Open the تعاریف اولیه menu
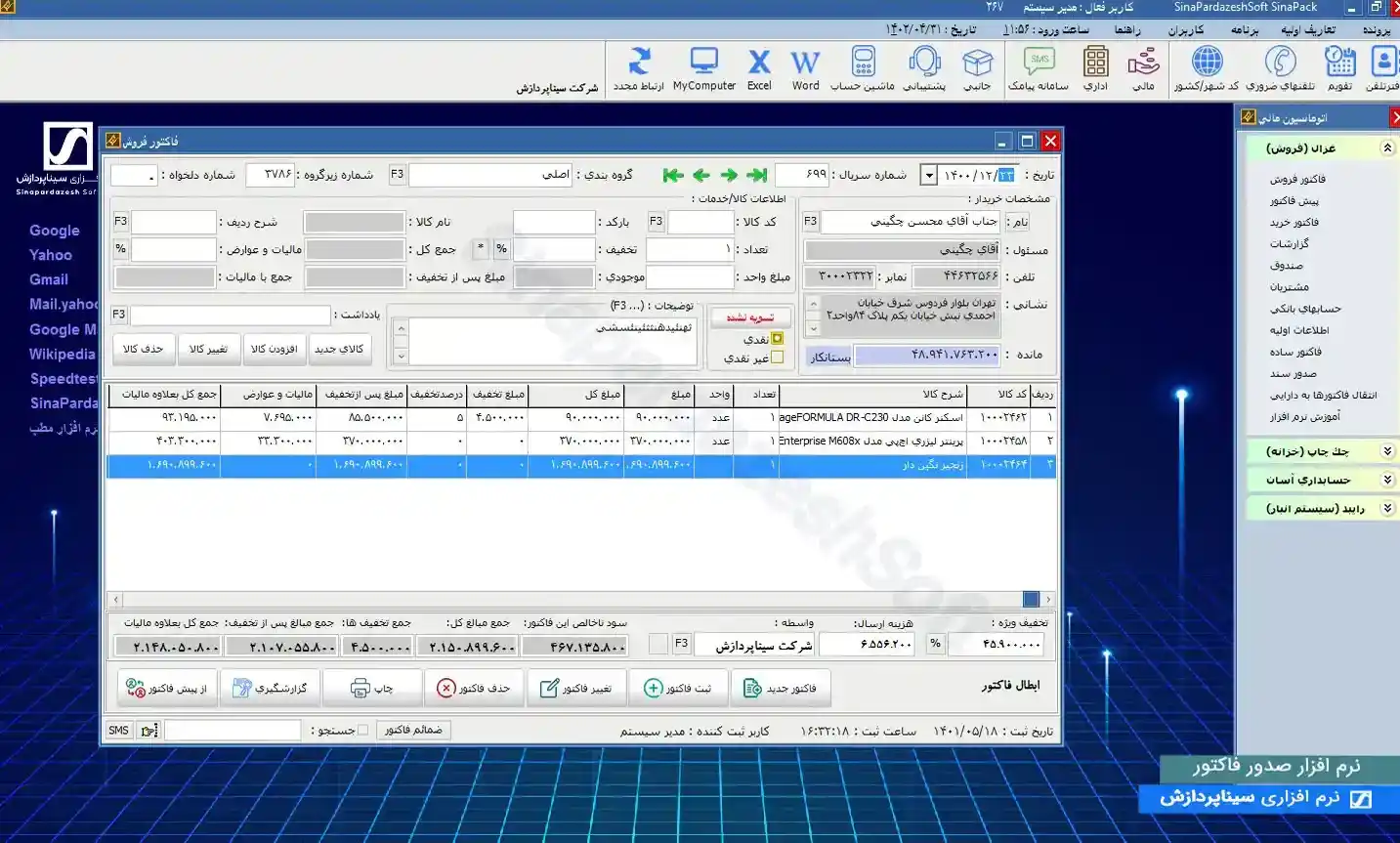The image size is (1400, 843). 1309,30
